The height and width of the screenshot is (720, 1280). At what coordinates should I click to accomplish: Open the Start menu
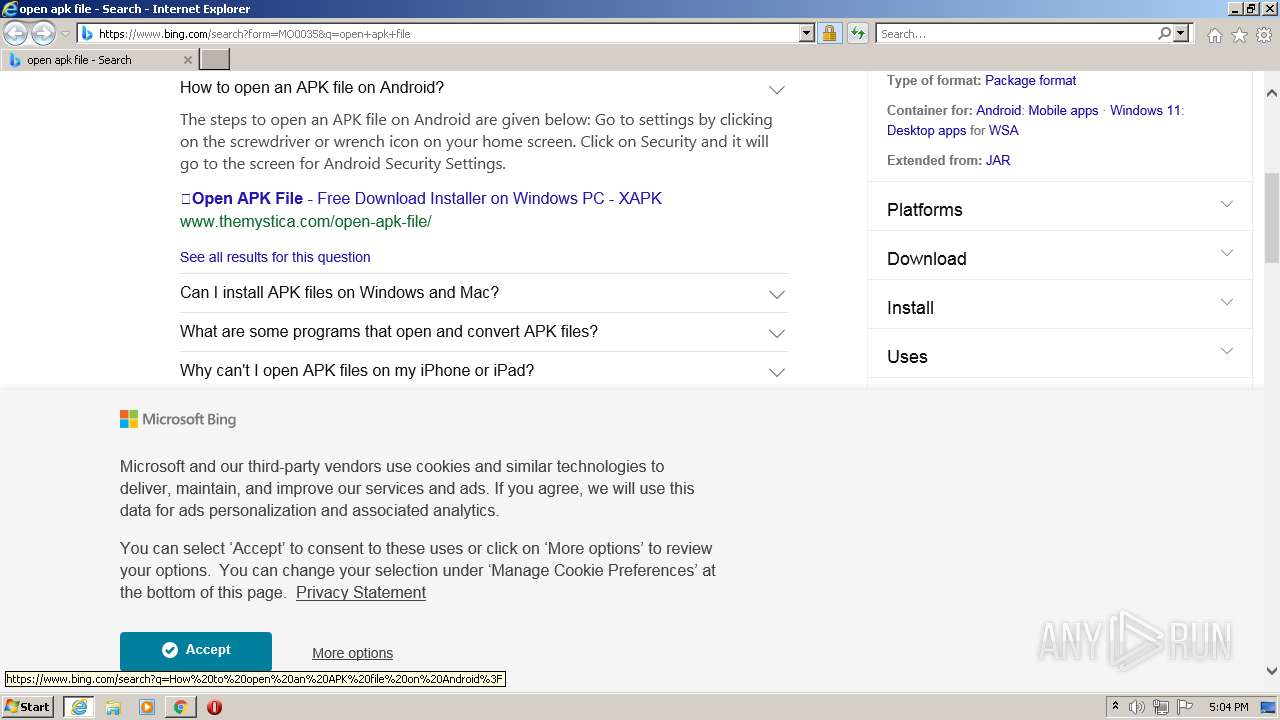[x=28, y=707]
